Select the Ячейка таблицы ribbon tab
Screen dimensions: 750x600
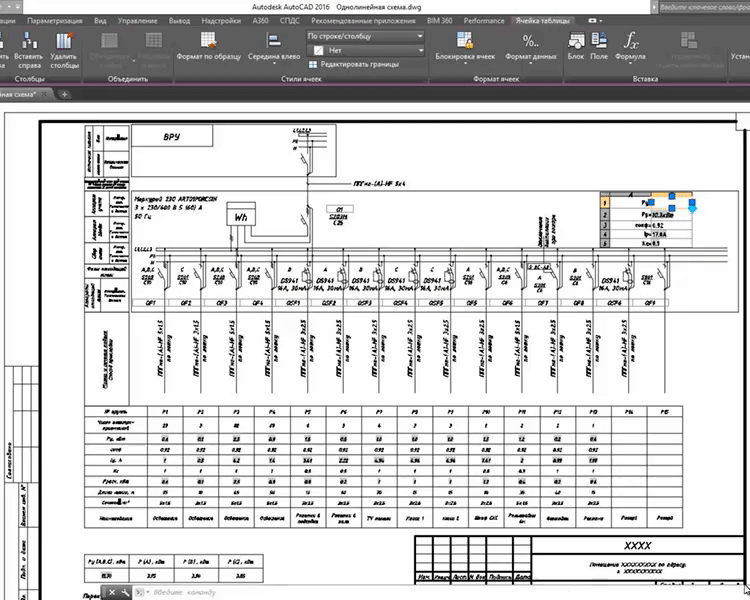click(542, 21)
